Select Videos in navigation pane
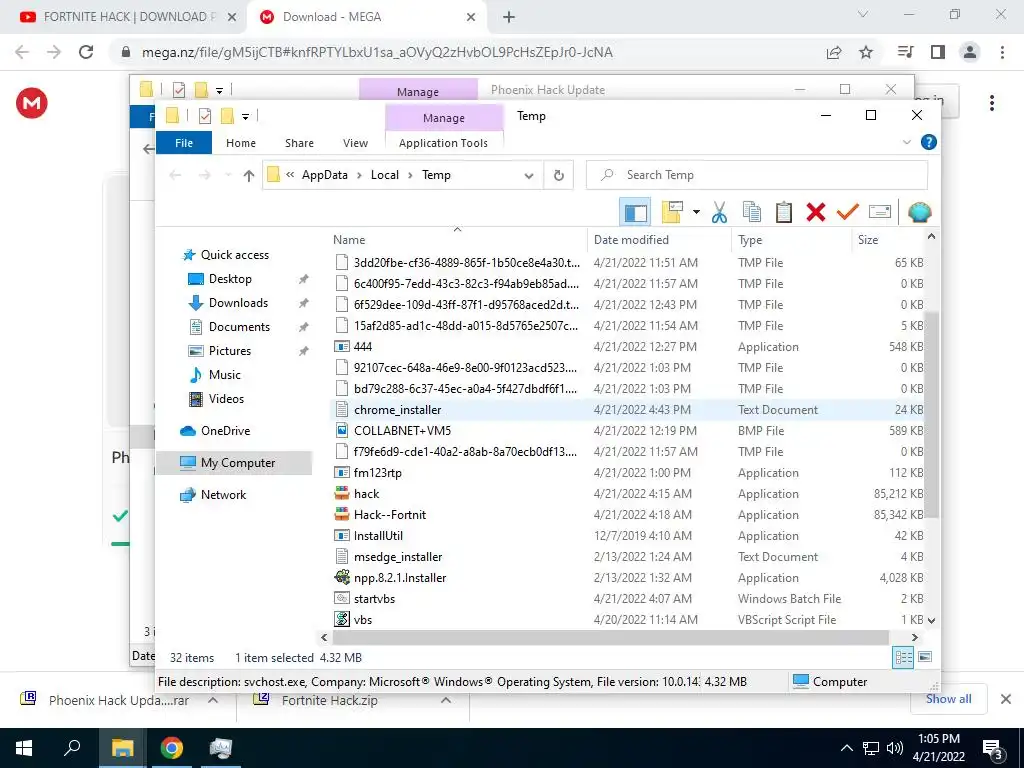 (x=226, y=399)
